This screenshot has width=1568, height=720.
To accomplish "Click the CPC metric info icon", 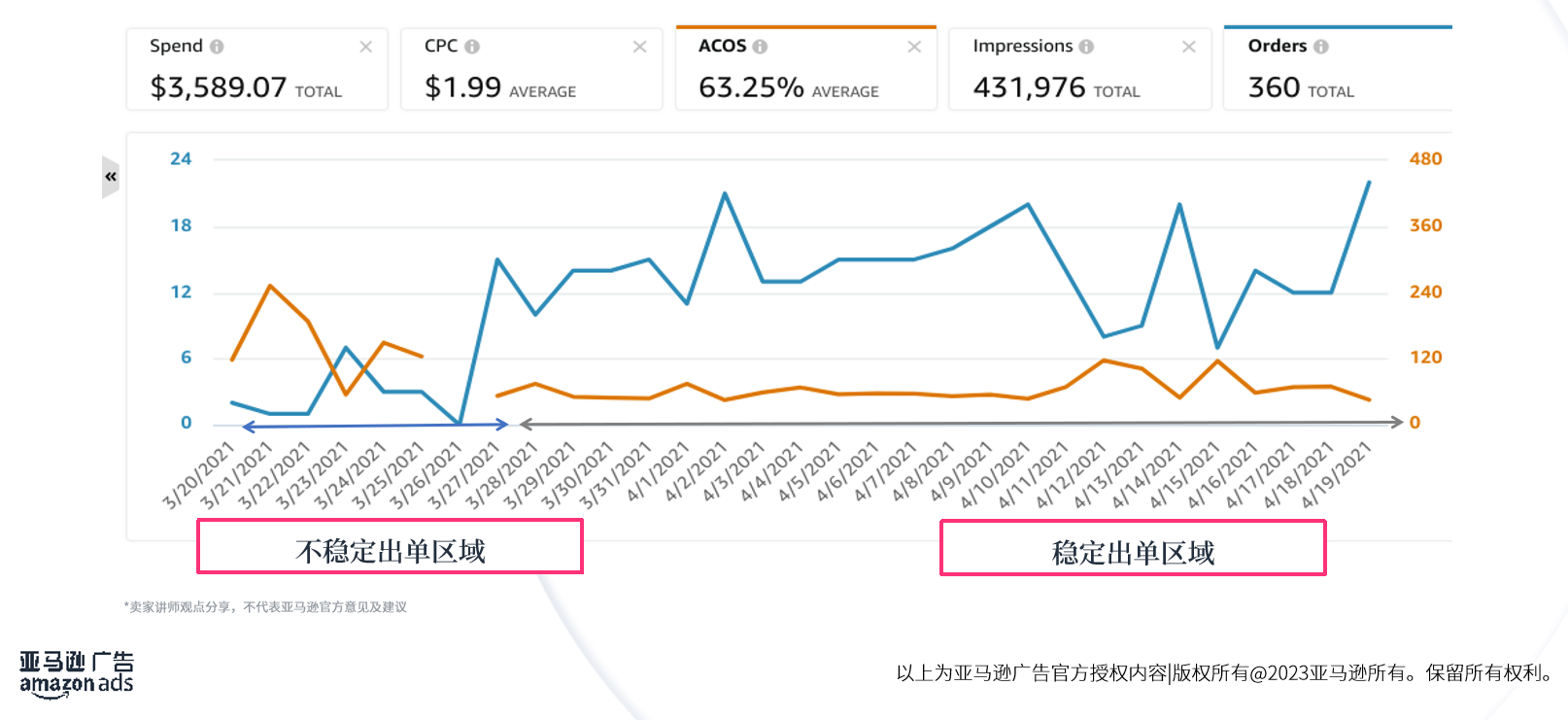I will tap(473, 46).
